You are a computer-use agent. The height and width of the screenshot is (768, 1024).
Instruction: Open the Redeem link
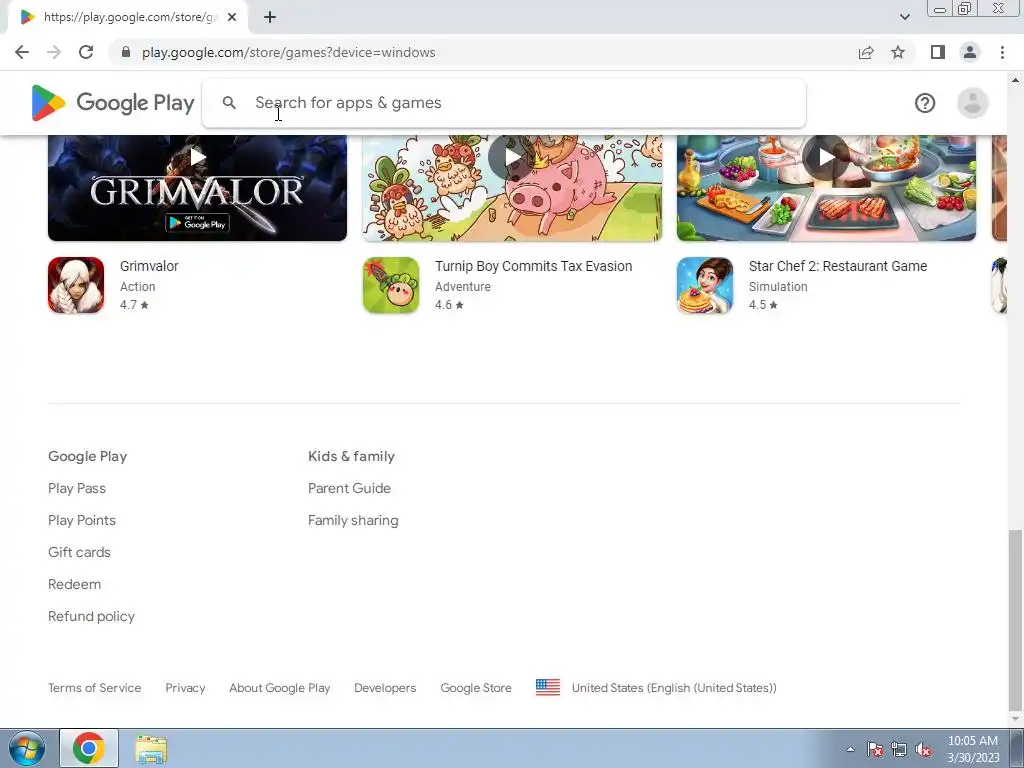coord(74,584)
